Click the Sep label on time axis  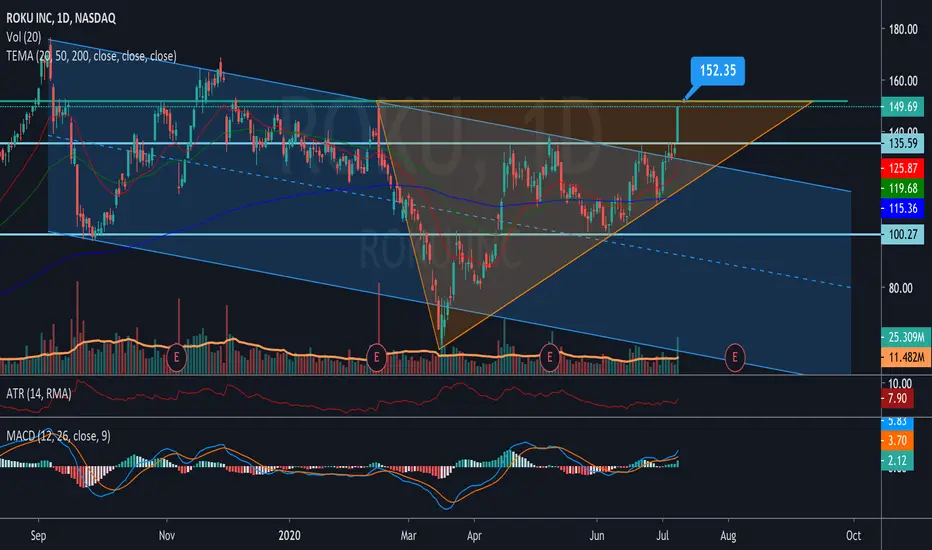pos(38,536)
